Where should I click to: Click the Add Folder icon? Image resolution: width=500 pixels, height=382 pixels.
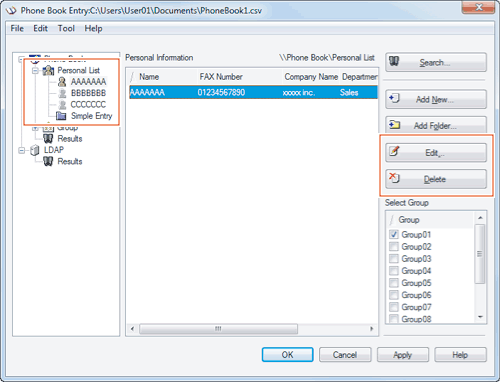(x=395, y=125)
